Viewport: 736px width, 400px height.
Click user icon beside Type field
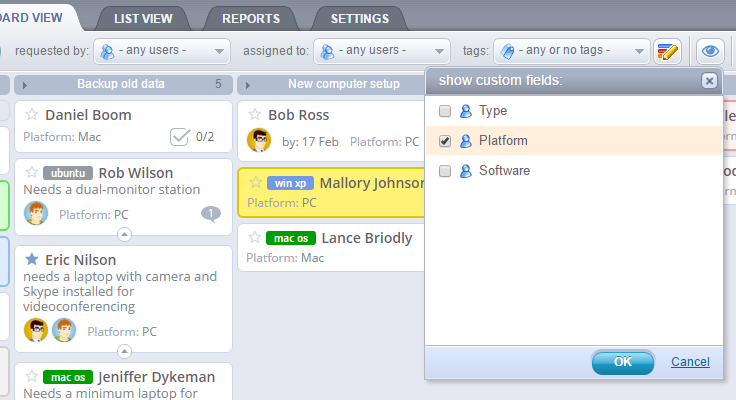tap(466, 111)
